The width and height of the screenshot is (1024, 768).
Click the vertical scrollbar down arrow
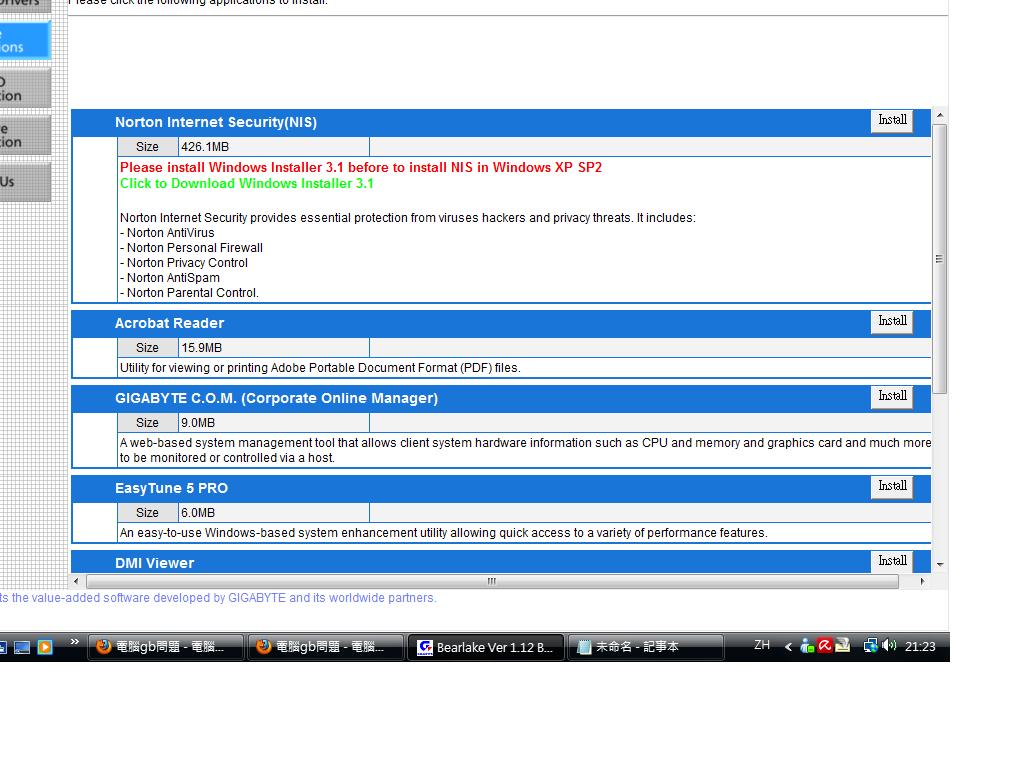click(940, 564)
